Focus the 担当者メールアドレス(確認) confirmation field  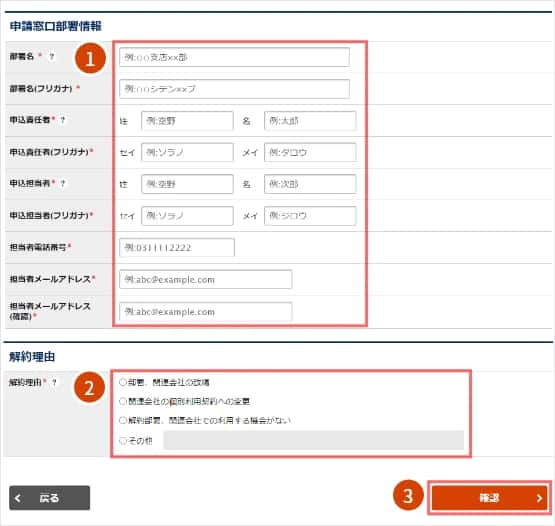(x=206, y=311)
